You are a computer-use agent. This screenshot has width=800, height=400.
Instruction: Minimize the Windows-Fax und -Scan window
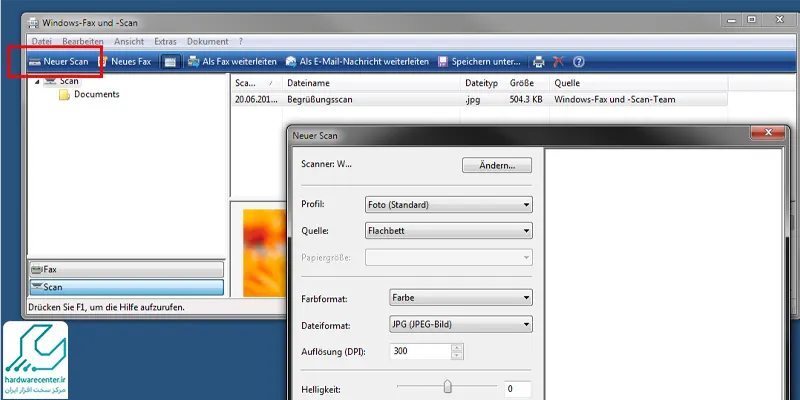coord(733,19)
